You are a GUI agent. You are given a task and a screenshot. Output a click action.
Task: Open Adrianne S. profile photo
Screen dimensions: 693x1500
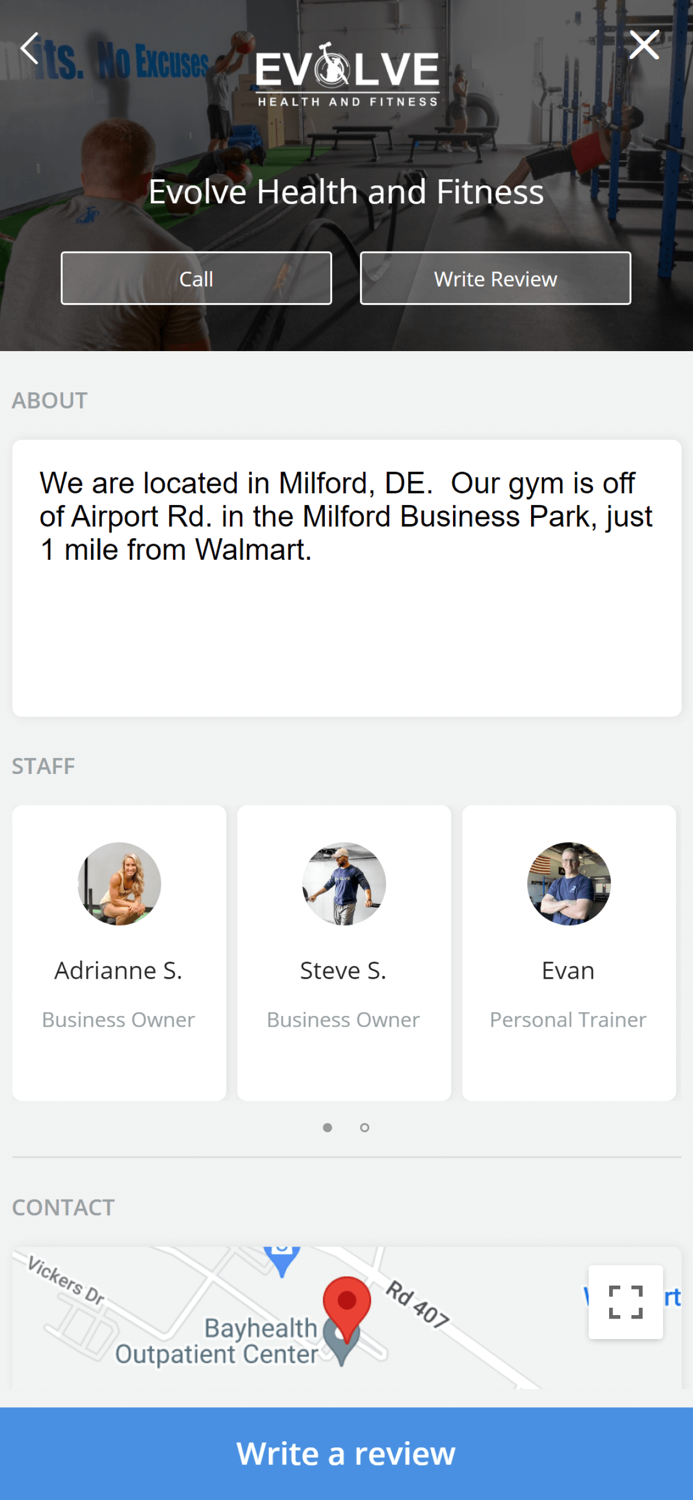[x=118, y=883]
